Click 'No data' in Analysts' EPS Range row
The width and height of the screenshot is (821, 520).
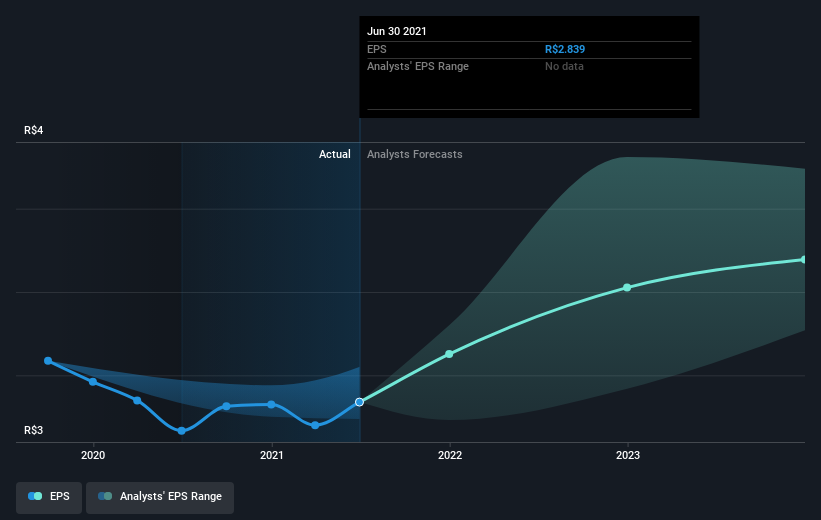[x=564, y=67]
